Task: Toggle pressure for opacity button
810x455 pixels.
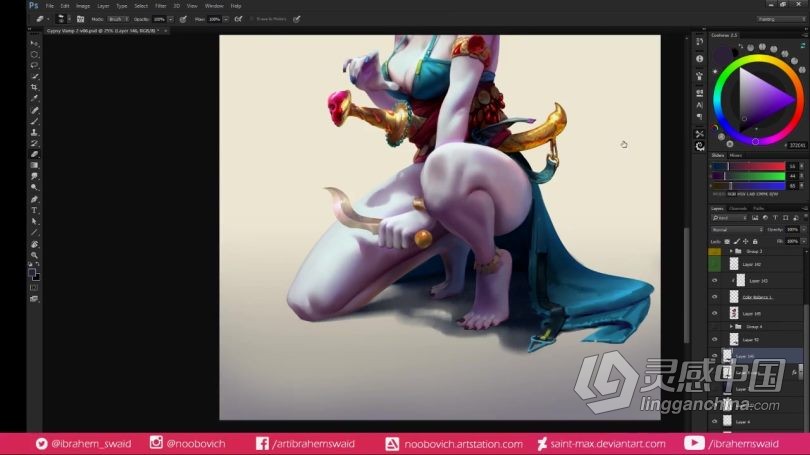Action: click(x=183, y=19)
